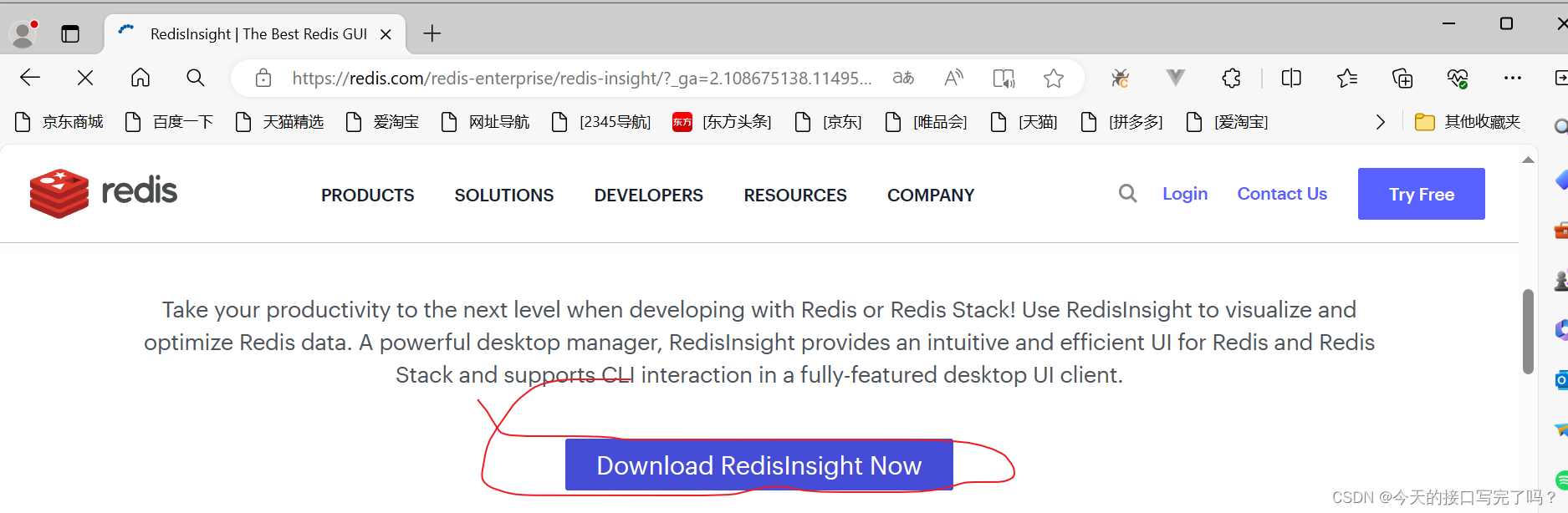Open the 天猫精选 bookmark
This screenshot has width=1568, height=513.
coord(279,122)
